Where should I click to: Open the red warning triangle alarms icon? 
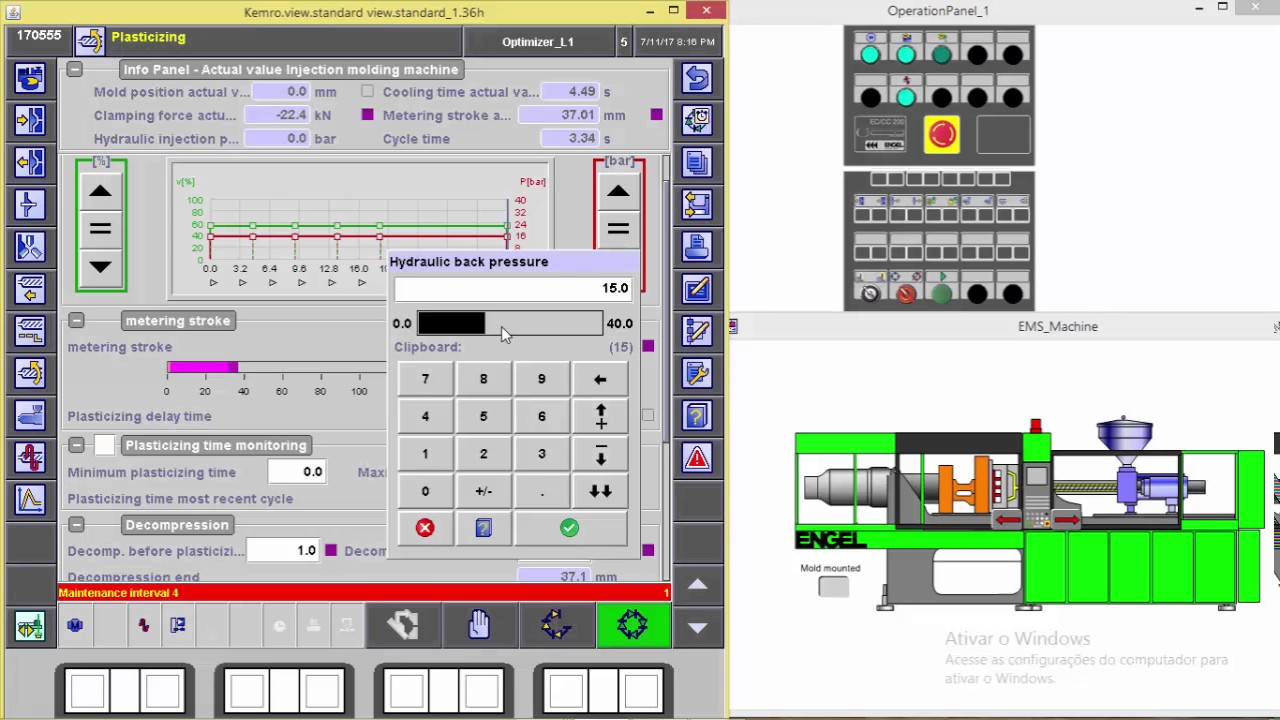[697, 457]
